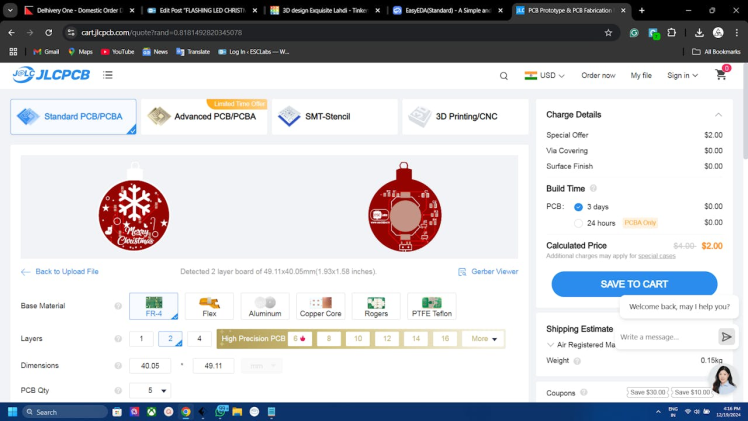The height and width of the screenshot is (421, 748).
Task: Click SAVE TO CART button
Action: click(634, 284)
